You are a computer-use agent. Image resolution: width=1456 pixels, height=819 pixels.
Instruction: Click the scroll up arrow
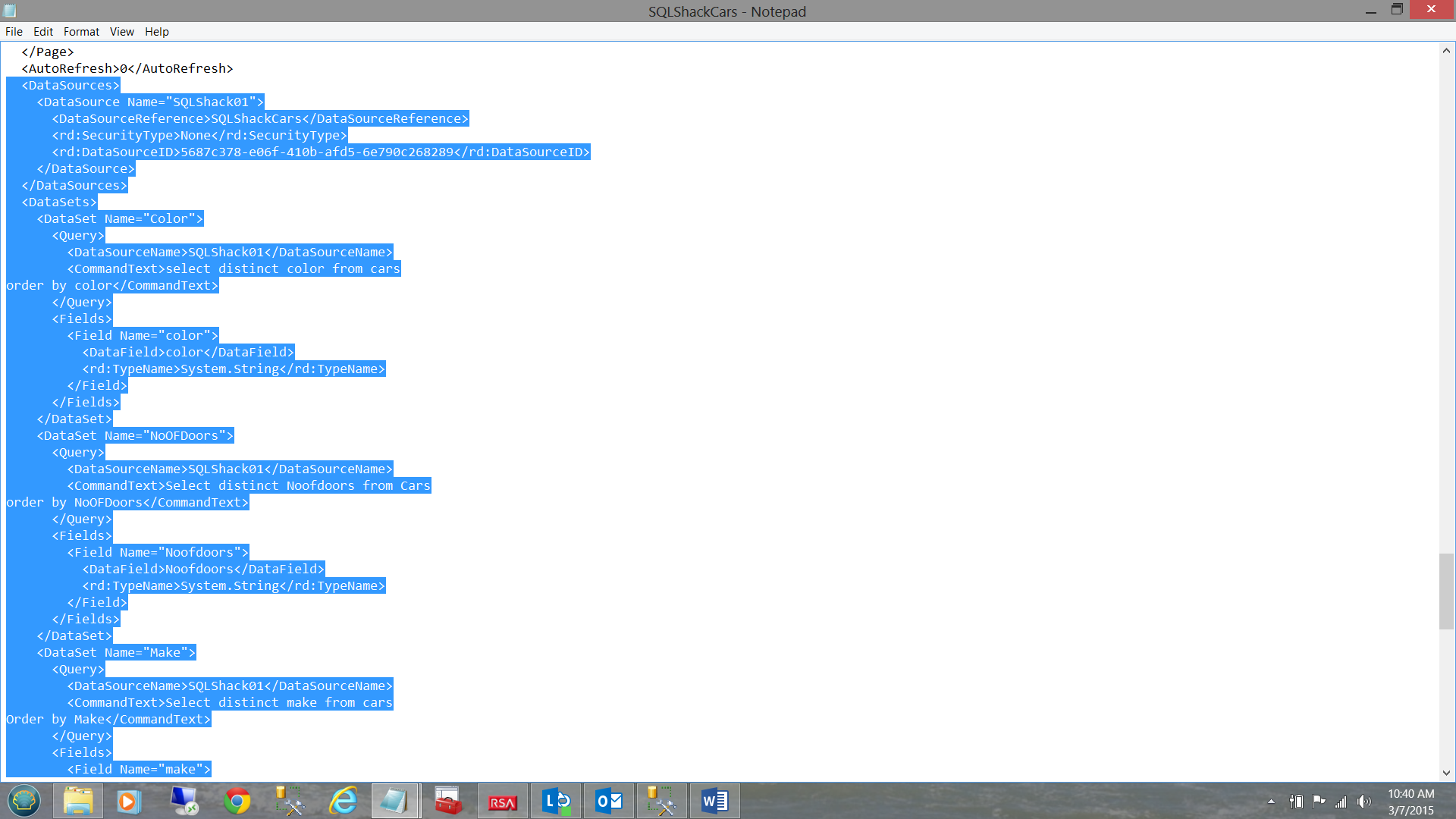coord(1446,51)
